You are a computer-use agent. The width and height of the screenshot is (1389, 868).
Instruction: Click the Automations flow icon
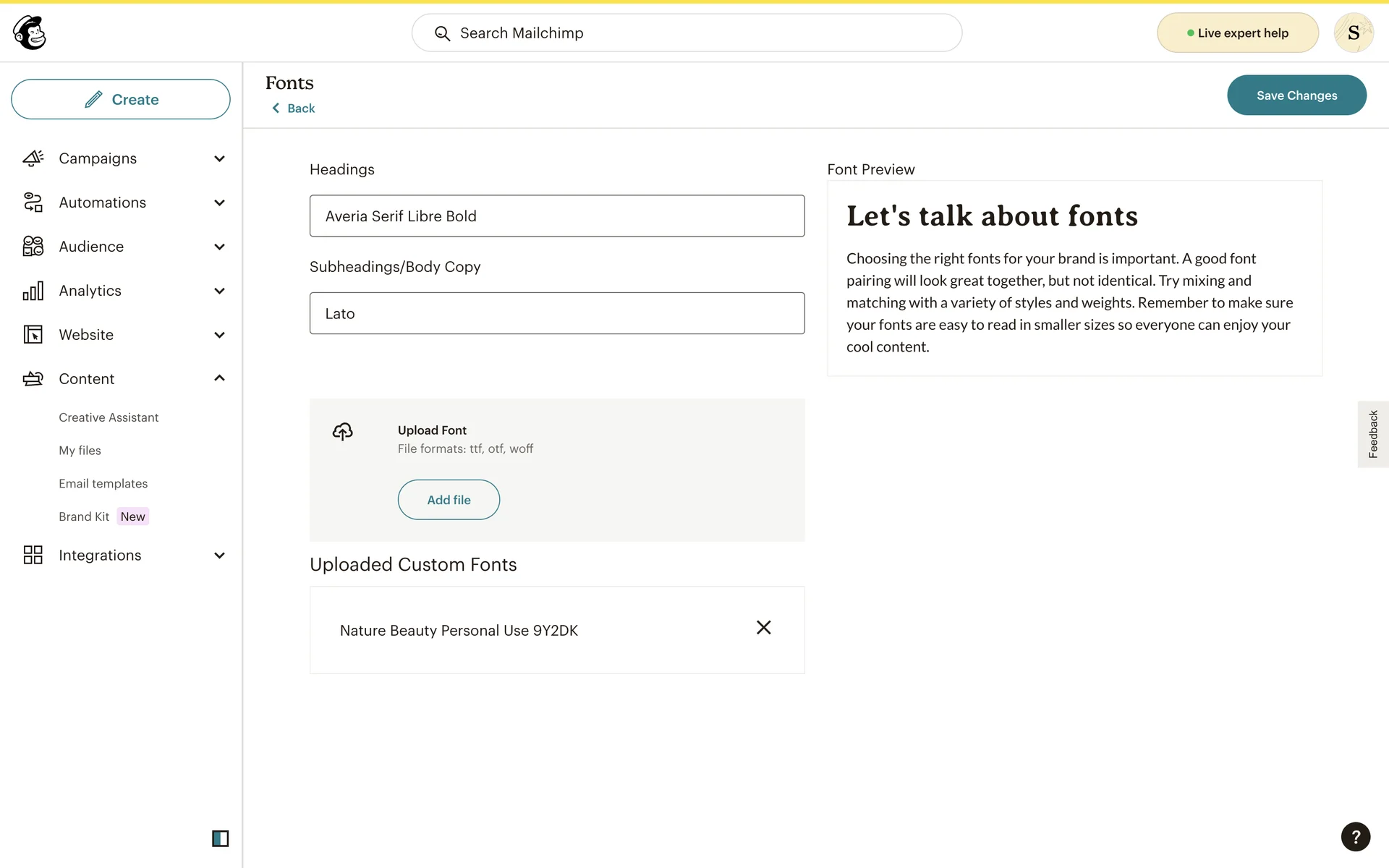[33, 203]
